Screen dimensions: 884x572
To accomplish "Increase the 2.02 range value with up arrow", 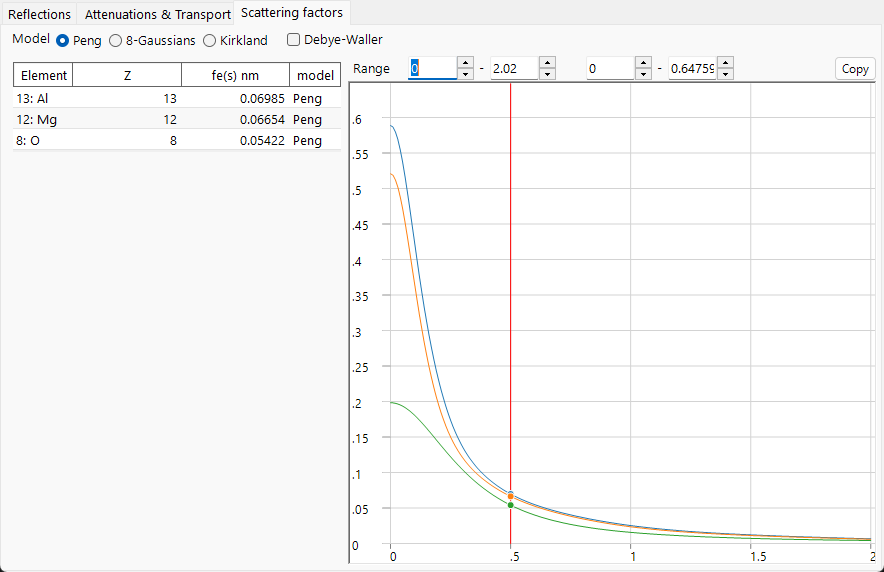I will coord(547,63).
